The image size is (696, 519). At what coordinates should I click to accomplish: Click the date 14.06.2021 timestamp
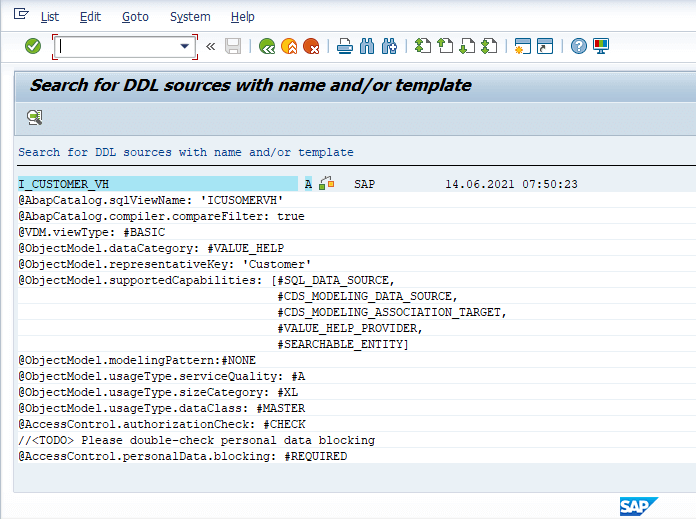click(511, 184)
